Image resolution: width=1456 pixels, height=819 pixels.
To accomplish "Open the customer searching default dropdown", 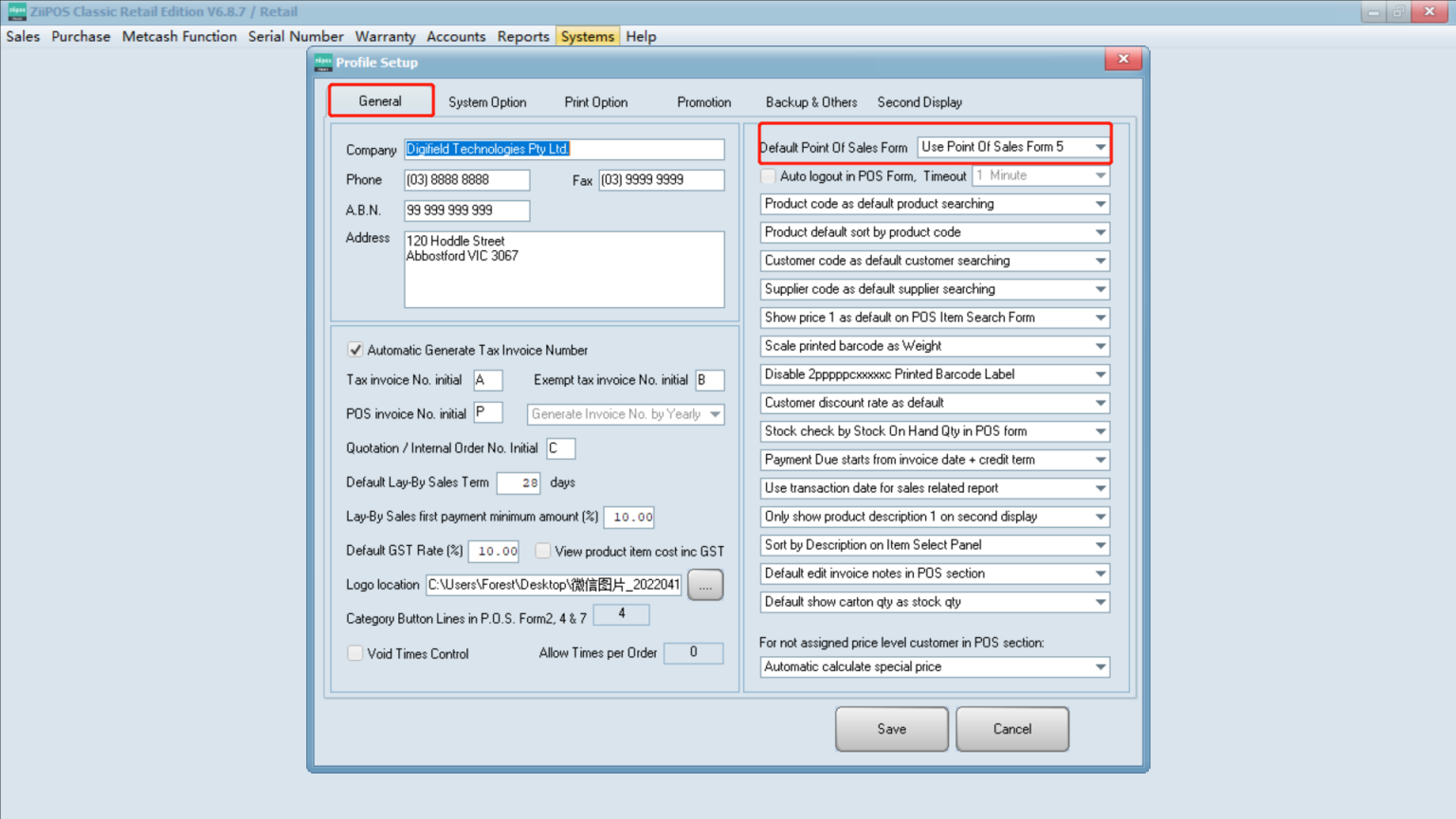I will [x=1098, y=260].
